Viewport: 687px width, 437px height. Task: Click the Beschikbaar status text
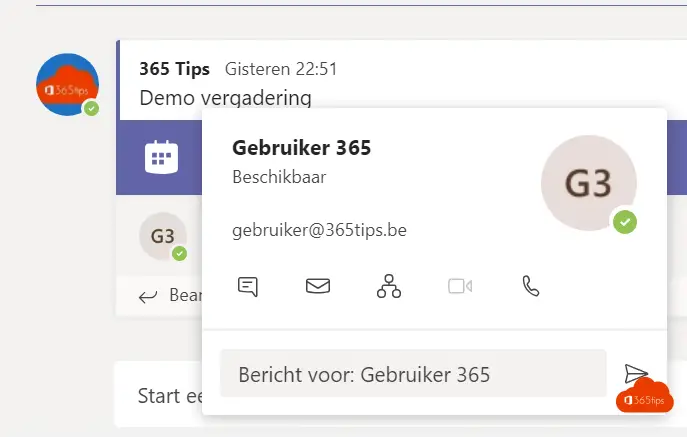tap(279, 177)
